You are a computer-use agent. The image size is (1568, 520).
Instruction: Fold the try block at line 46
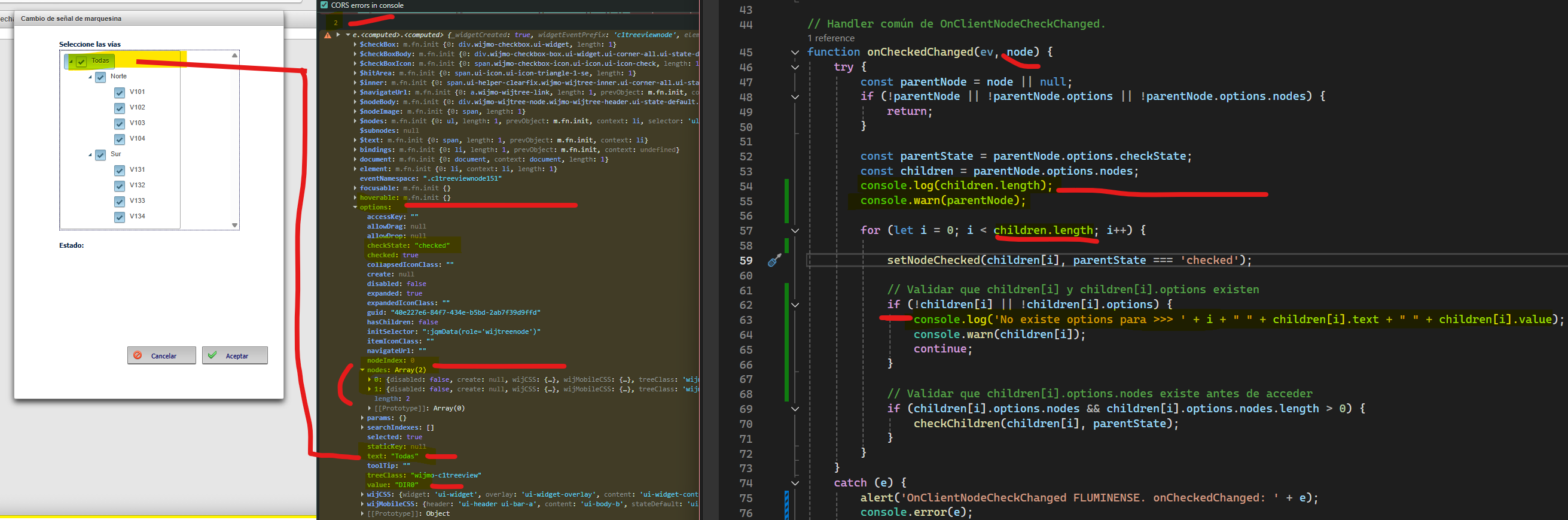(x=795, y=68)
